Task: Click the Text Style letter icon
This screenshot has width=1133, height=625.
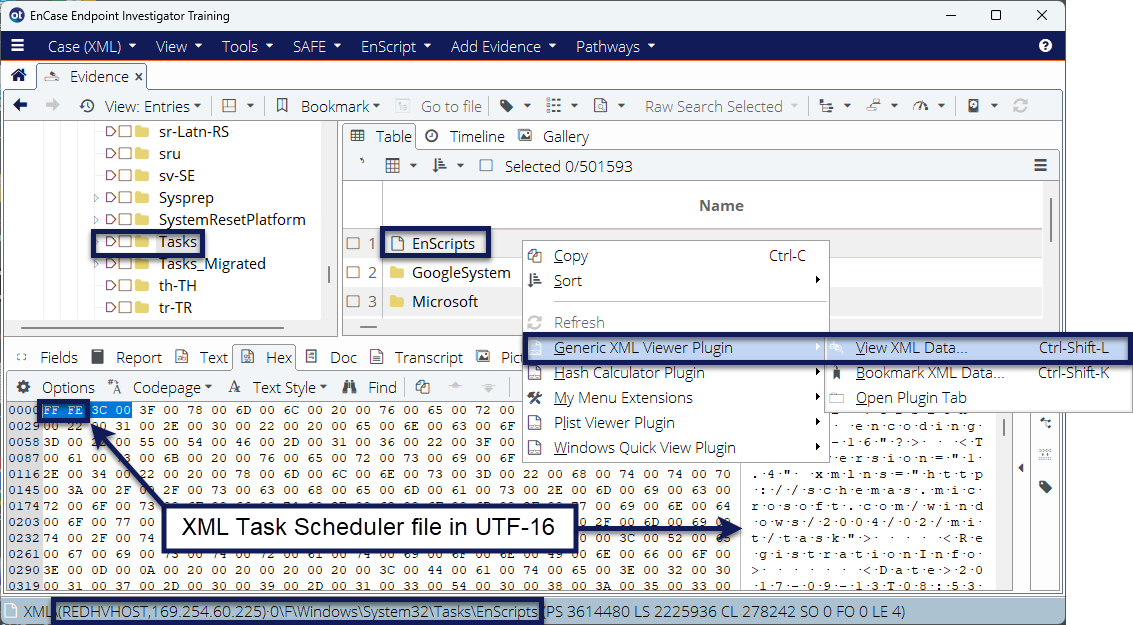Action: click(x=234, y=387)
